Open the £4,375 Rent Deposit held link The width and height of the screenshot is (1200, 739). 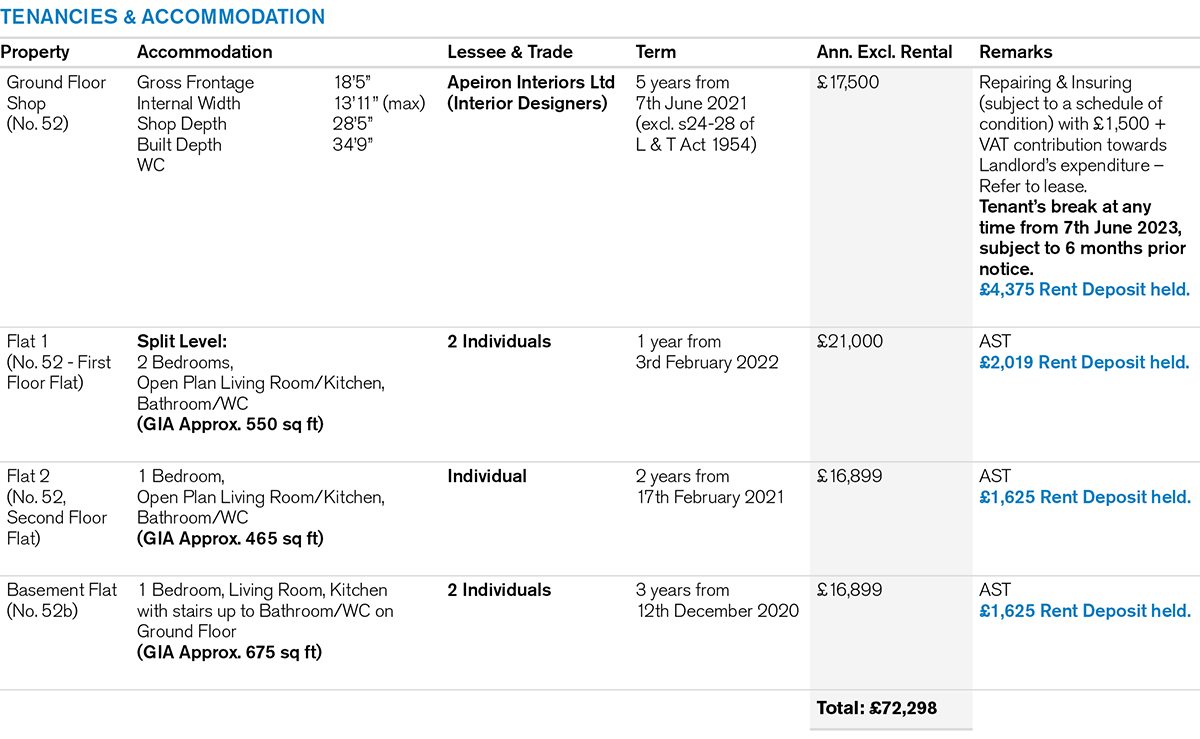(1085, 290)
